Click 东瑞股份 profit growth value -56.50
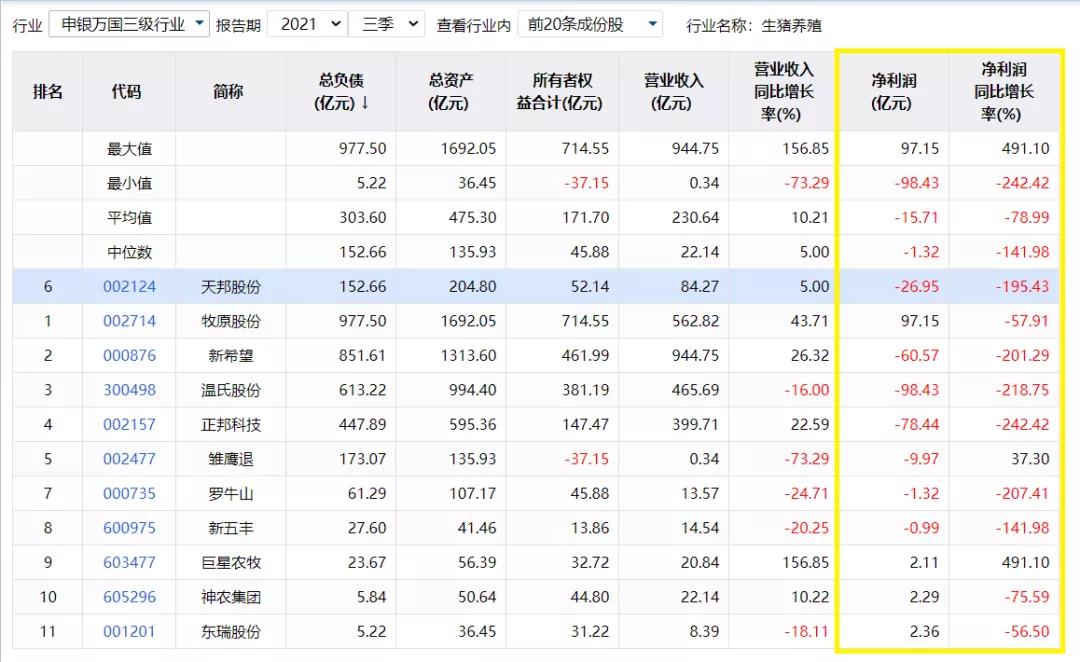The height and width of the screenshot is (662, 1080). [1026, 631]
